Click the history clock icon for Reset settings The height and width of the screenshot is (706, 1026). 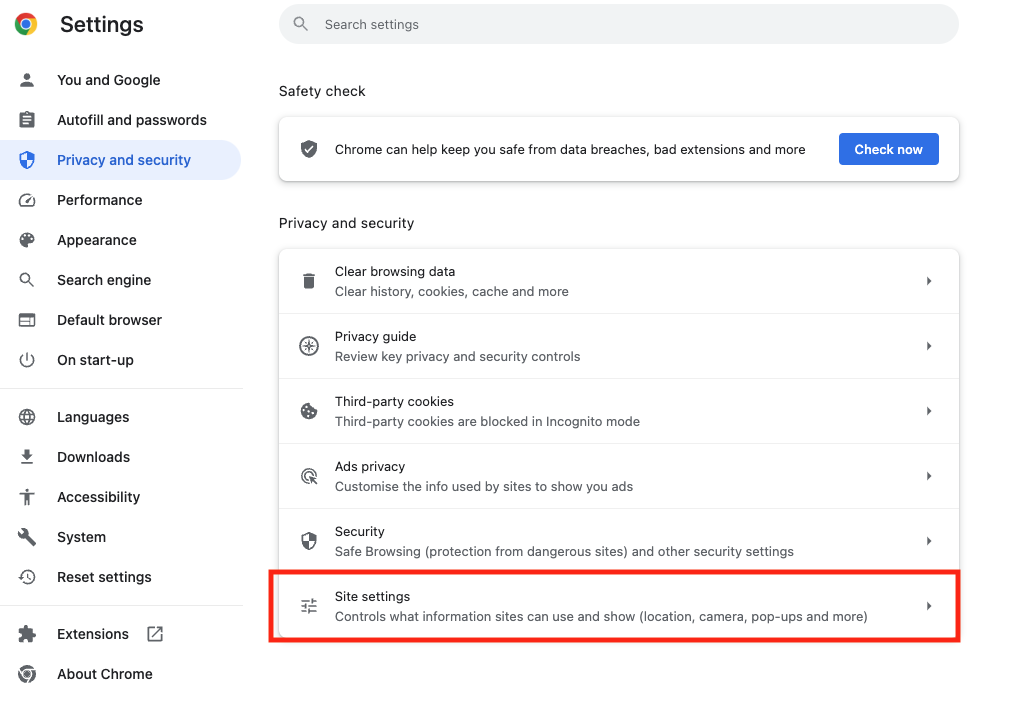(x=27, y=576)
